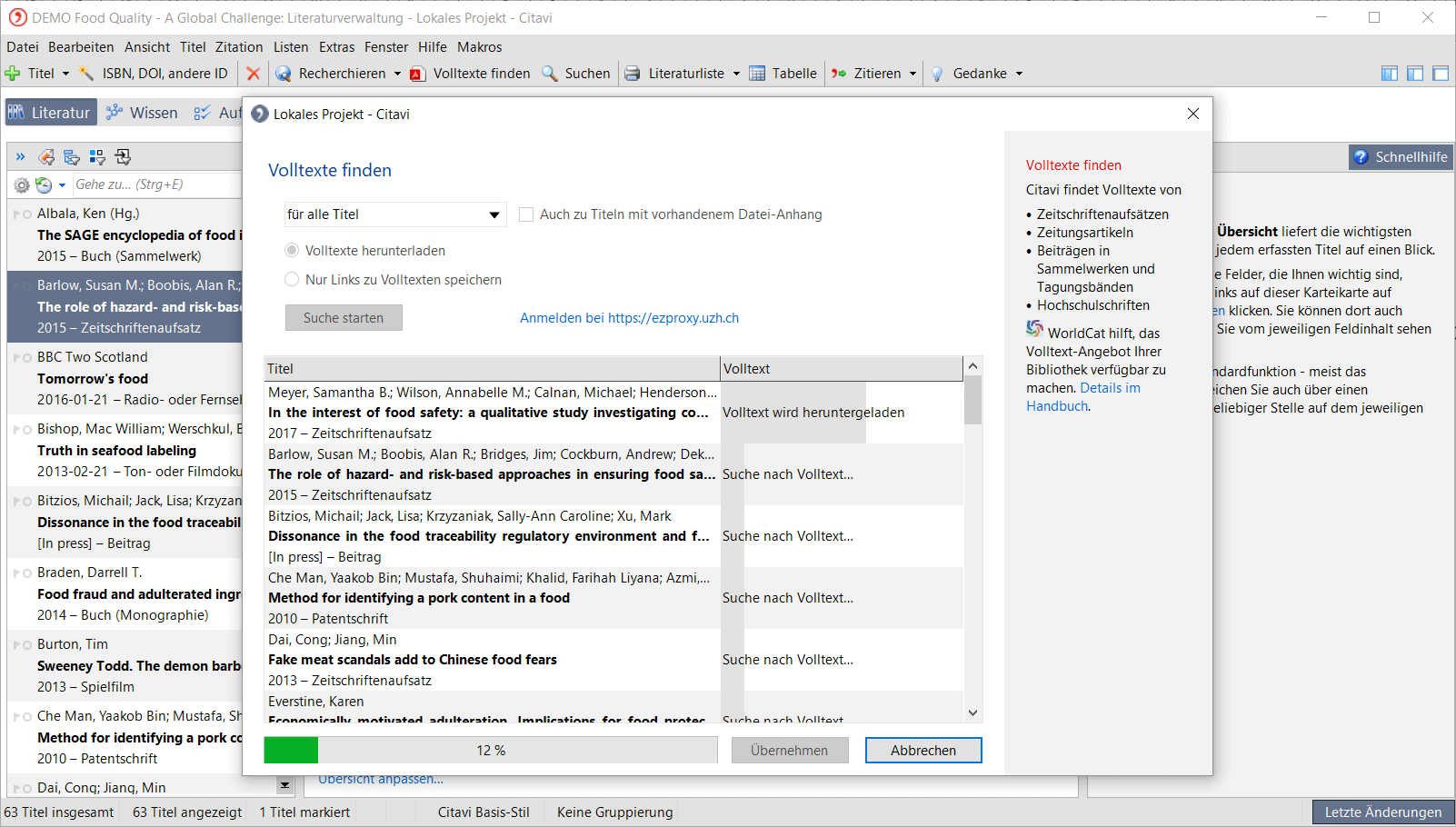
Task: Toggle the read-status circle for Burton, Tim
Action: pyautogui.click(x=27, y=645)
